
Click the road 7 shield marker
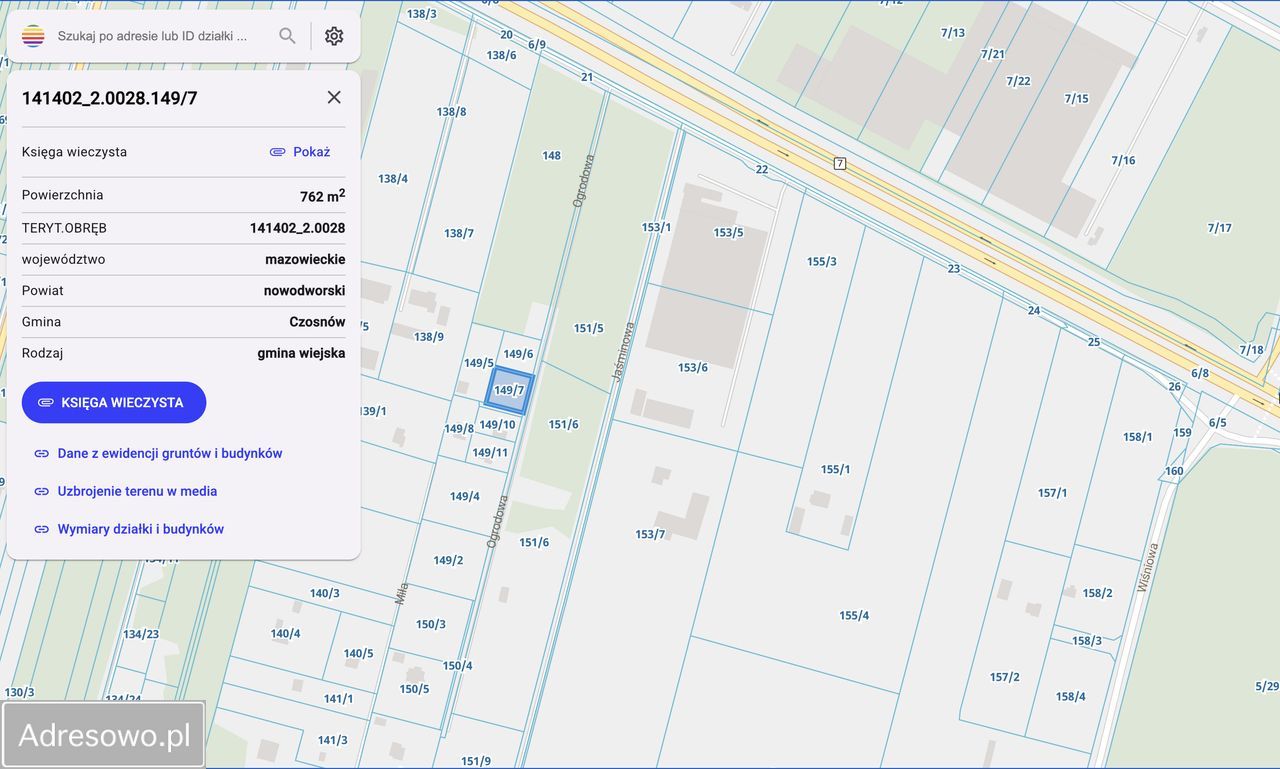pos(840,163)
